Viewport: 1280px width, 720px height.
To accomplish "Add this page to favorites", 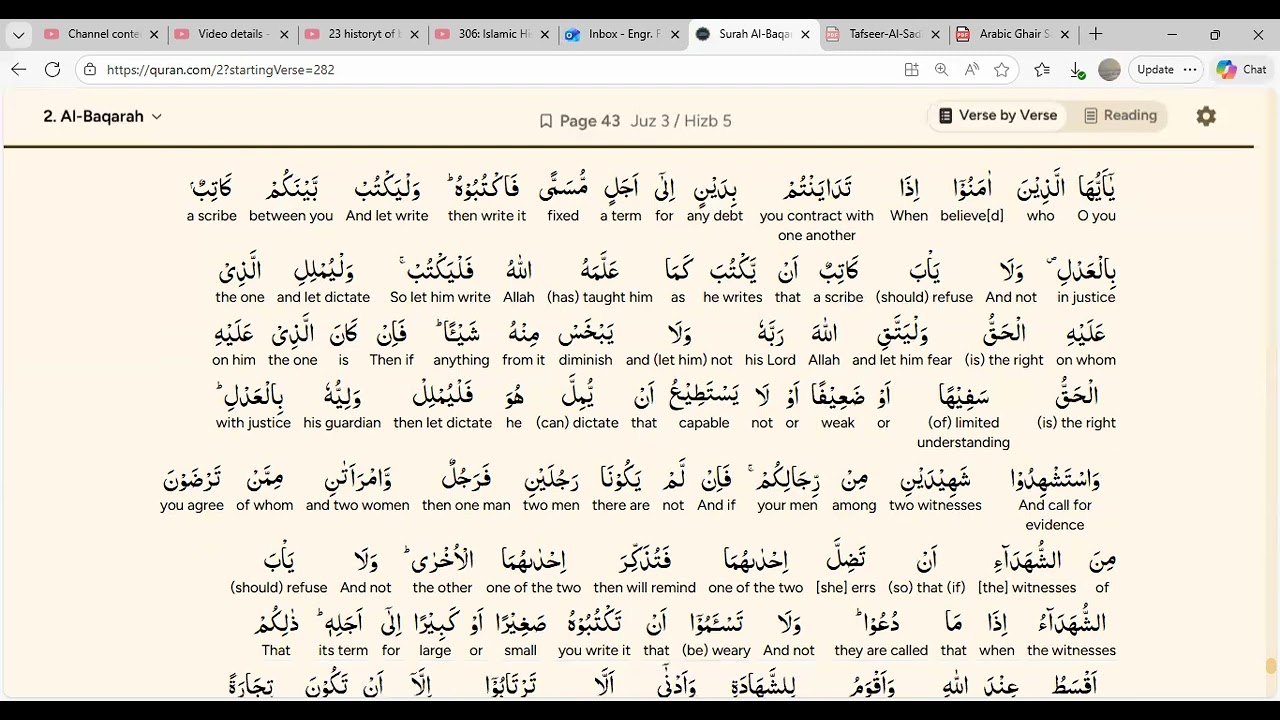I will click(x=1002, y=70).
